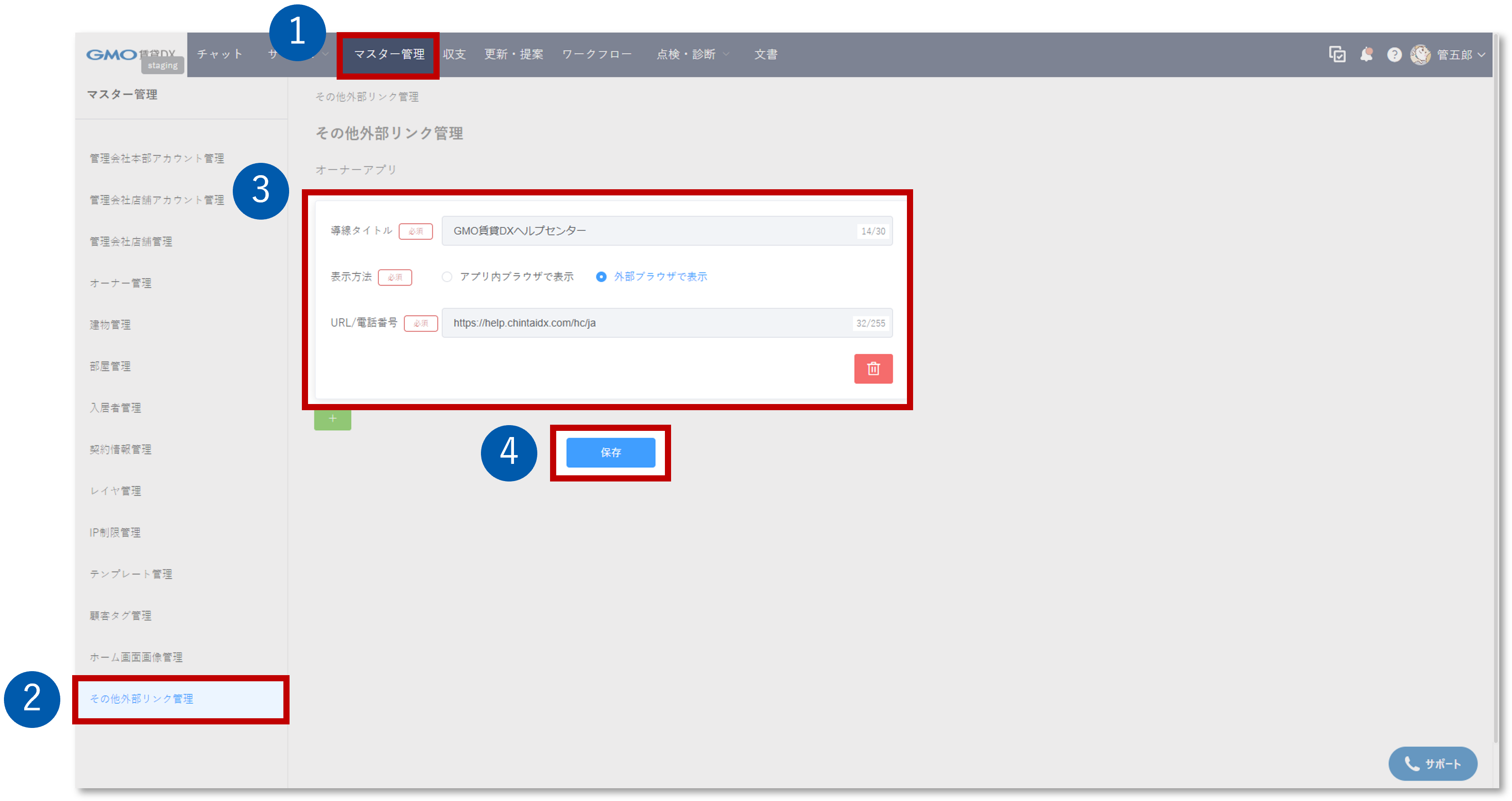1512x801 pixels.
Task: Open その他外部リンク管理 in the sidebar
Action: point(141,699)
